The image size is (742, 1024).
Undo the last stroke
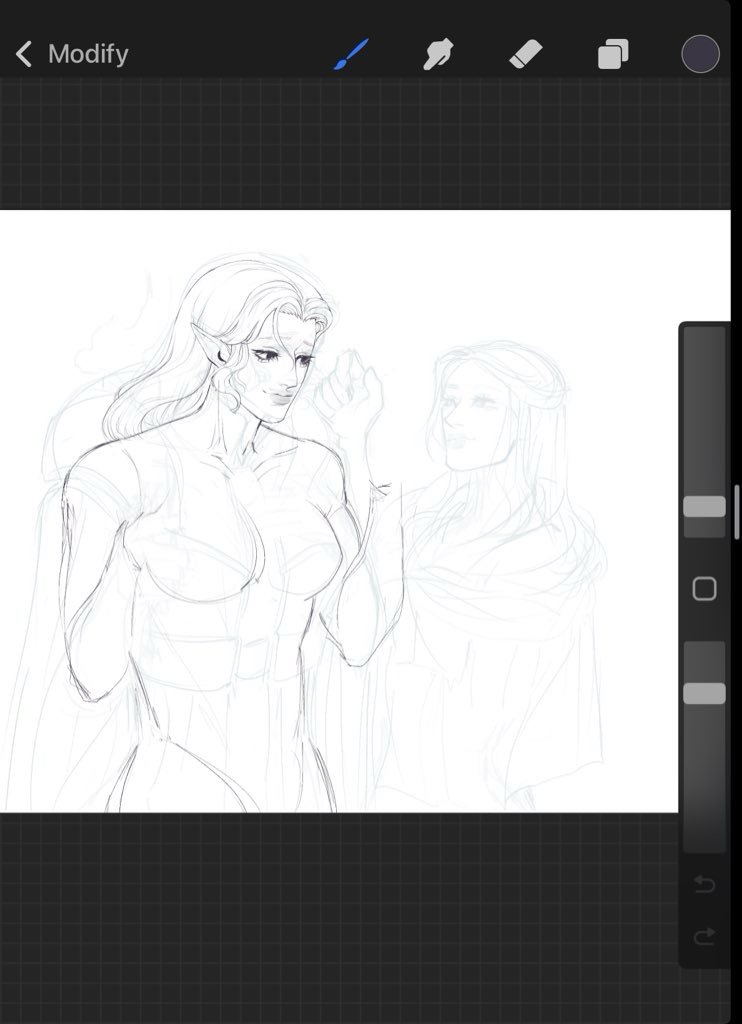(x=704, y=884)
